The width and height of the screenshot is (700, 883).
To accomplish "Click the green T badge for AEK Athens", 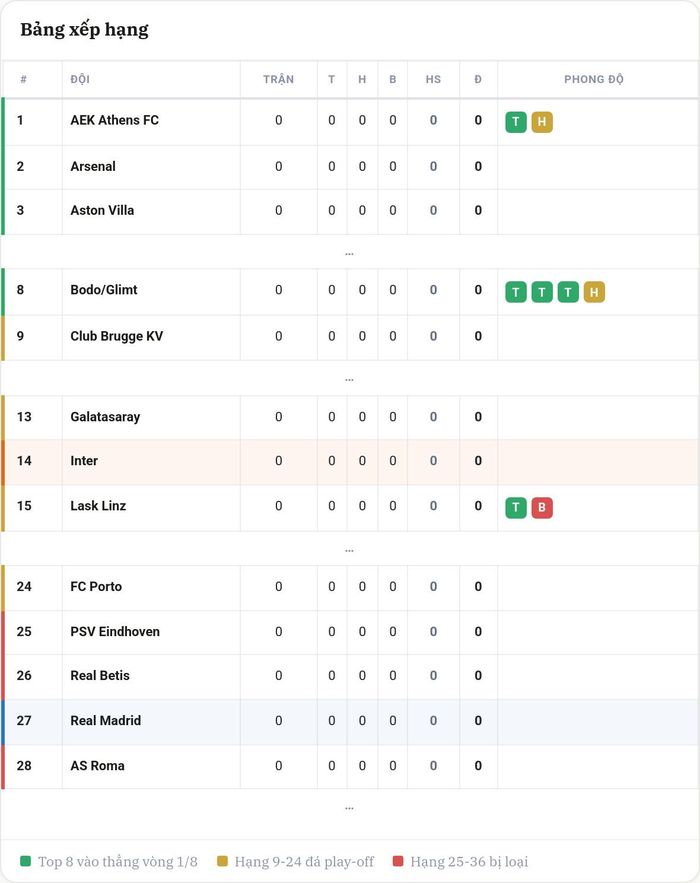I will (x=516, y=122).
